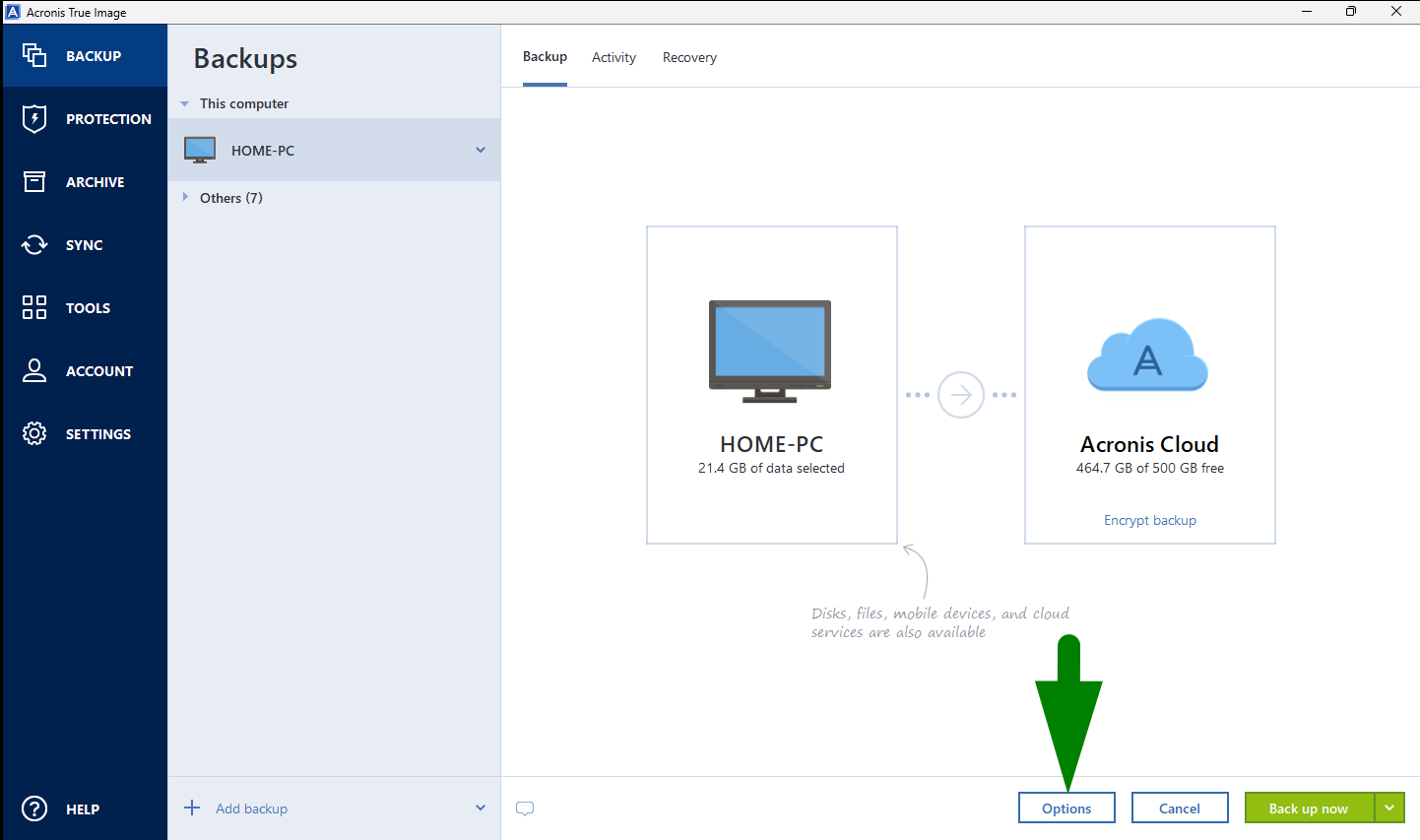Viewport: 1420px width, 840px height.
Task: Collapse the This computer group
Action: (185, 102)
